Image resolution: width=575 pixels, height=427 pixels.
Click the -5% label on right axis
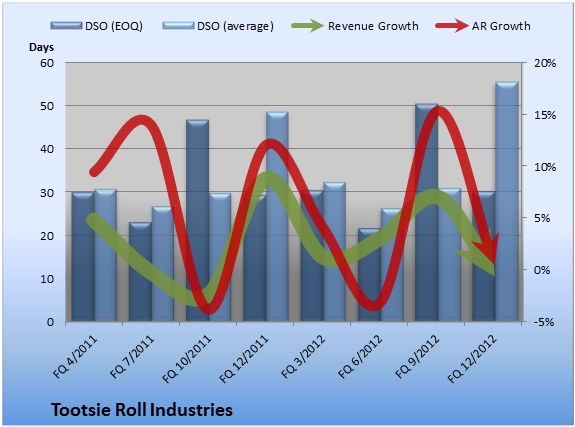tap(544, 322)
